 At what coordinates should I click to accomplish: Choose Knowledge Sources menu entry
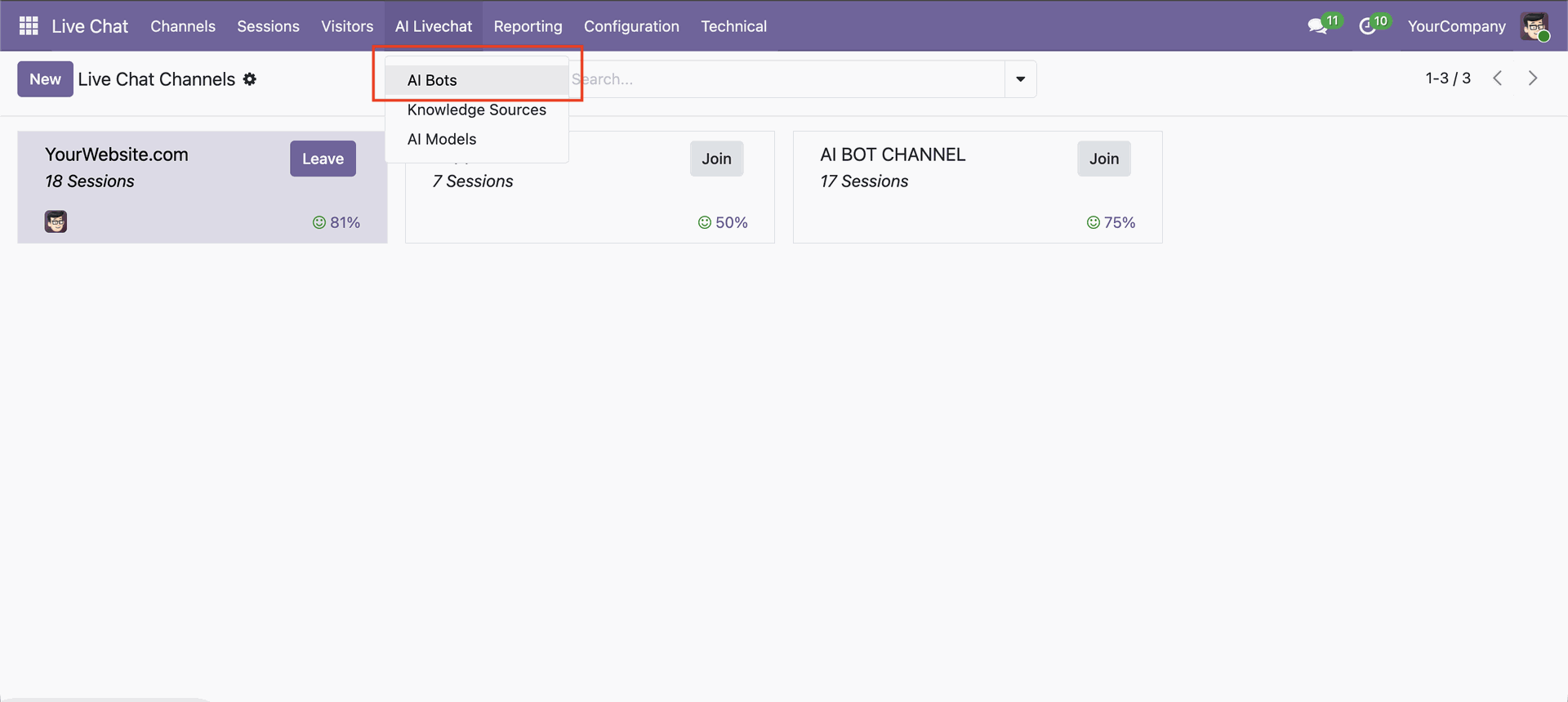(x=476, y=110)
